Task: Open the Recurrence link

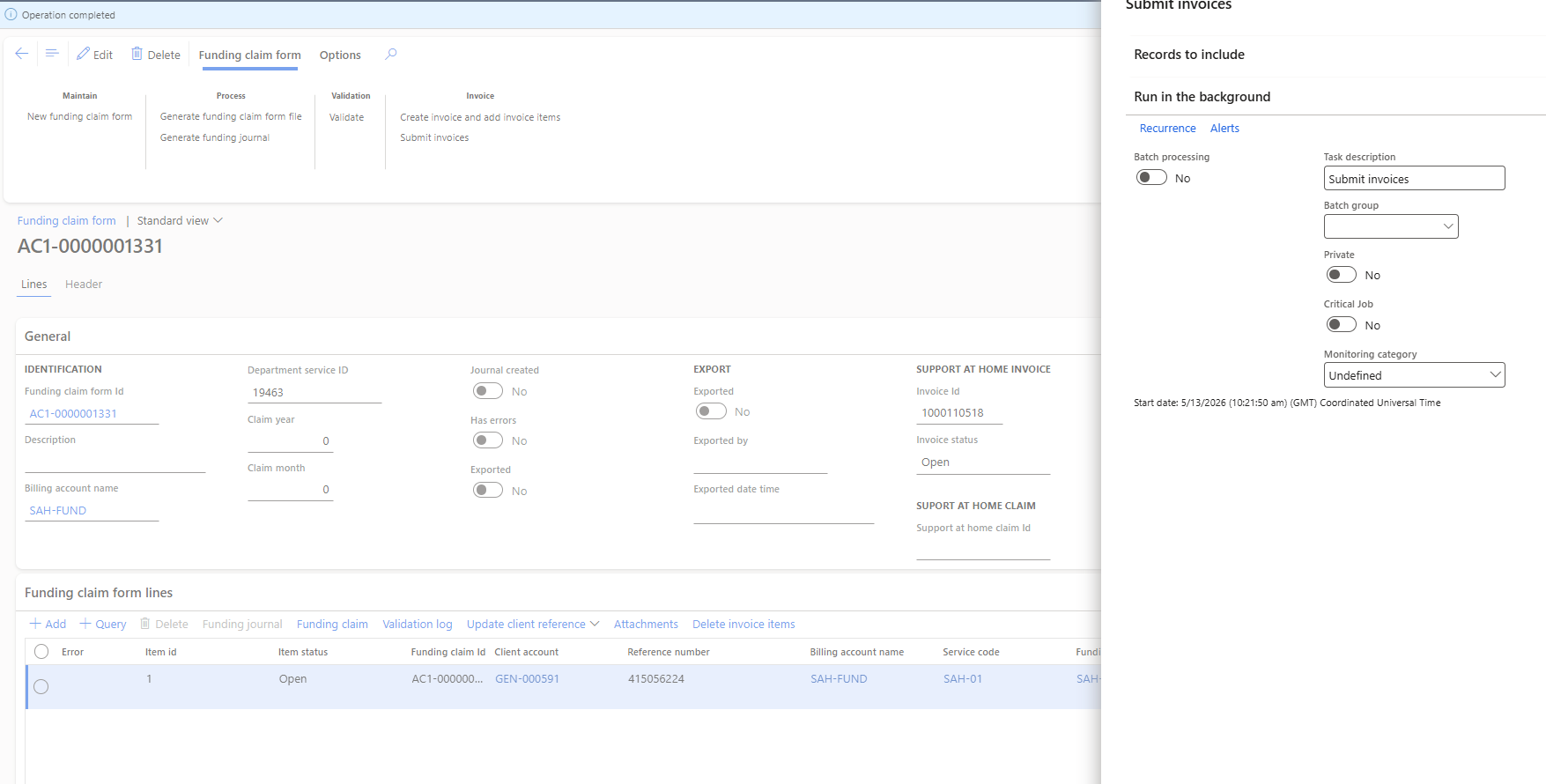Action: click(1167, 128)
